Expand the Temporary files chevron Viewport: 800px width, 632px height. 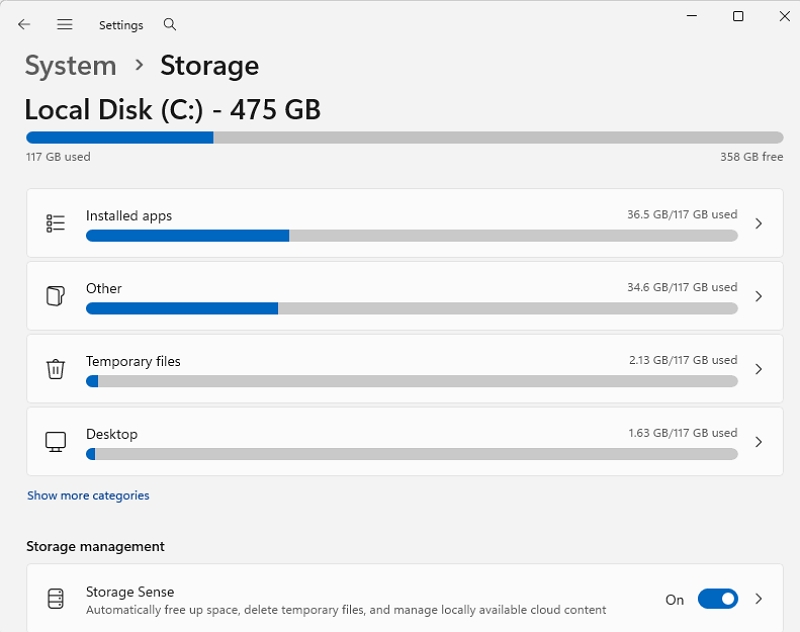click(x=759, y=369)
